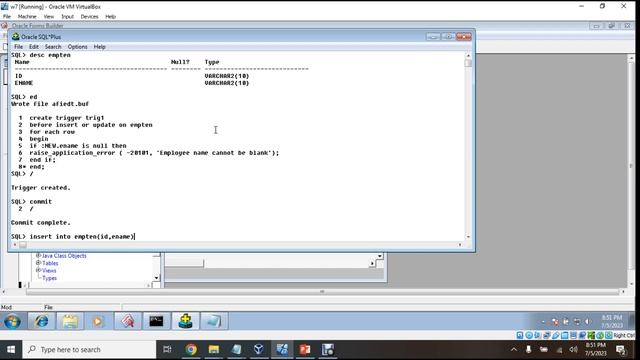640x360 pixels.
Task: Click the guest network tray icon
Action: (577, 322)
